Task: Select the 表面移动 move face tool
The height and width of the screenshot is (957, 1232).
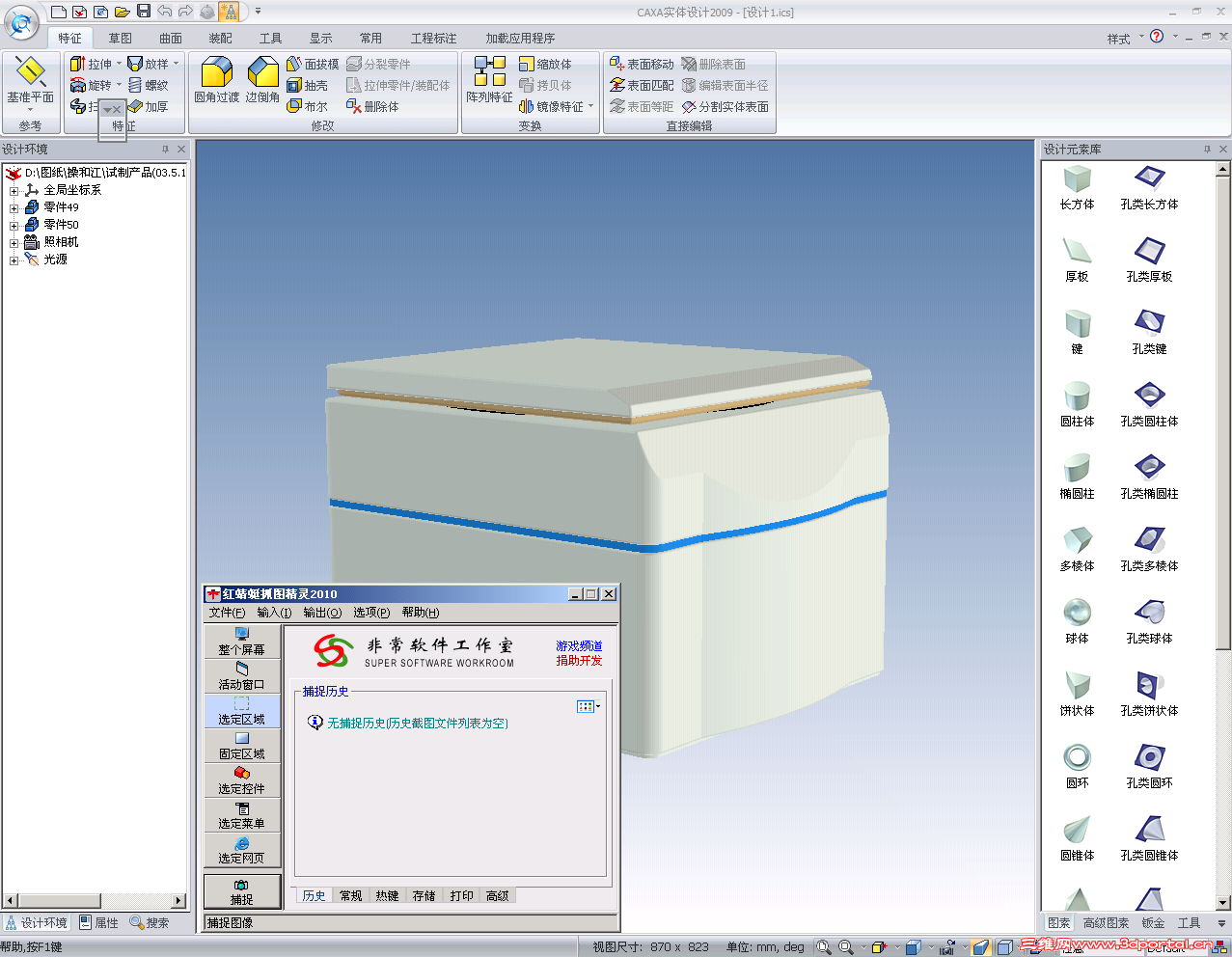Action: 642,64
